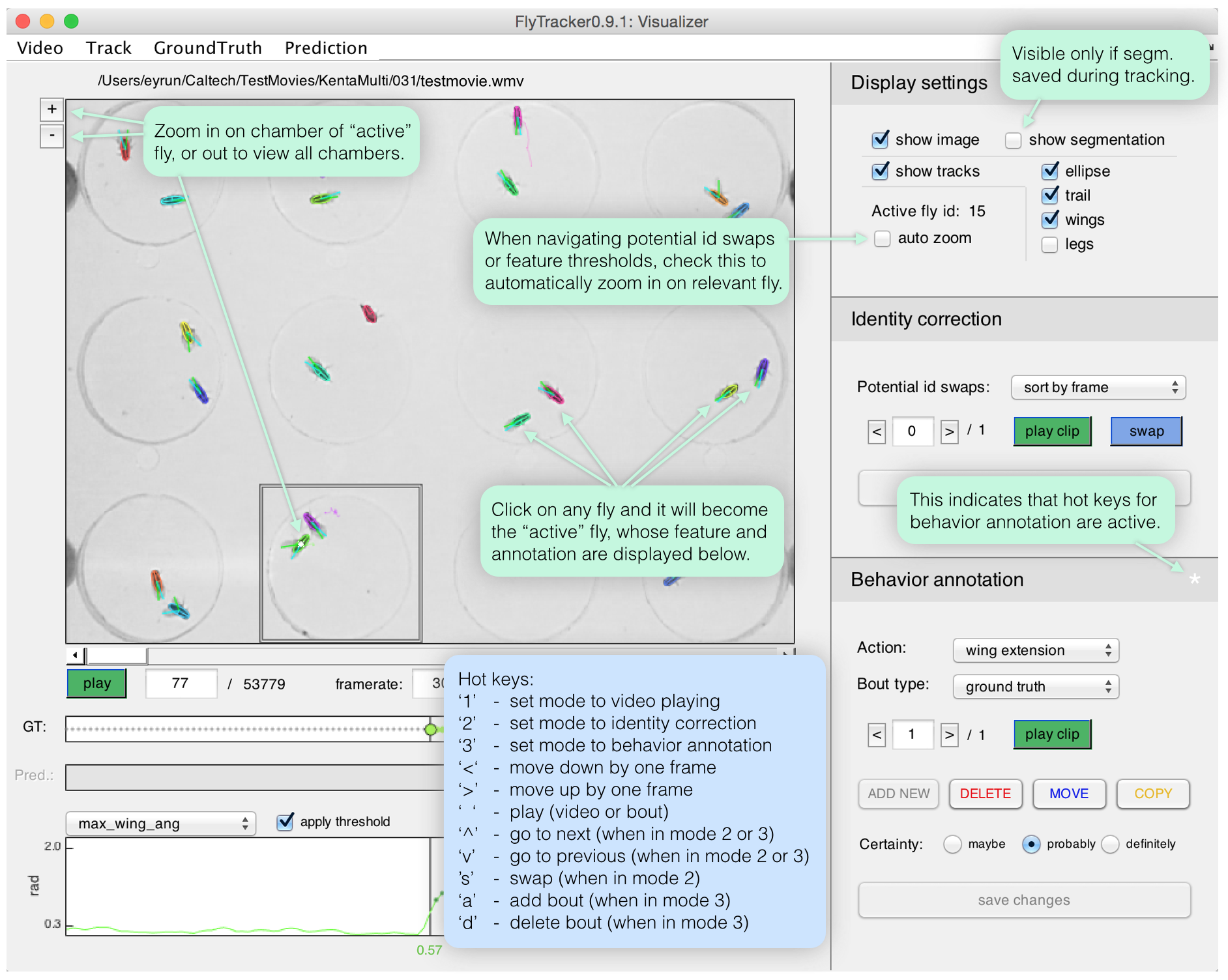This screenshot has width=1228, height=980.
Task: Enable the auto zoom checkbox
Action: (x=883, y=238)
